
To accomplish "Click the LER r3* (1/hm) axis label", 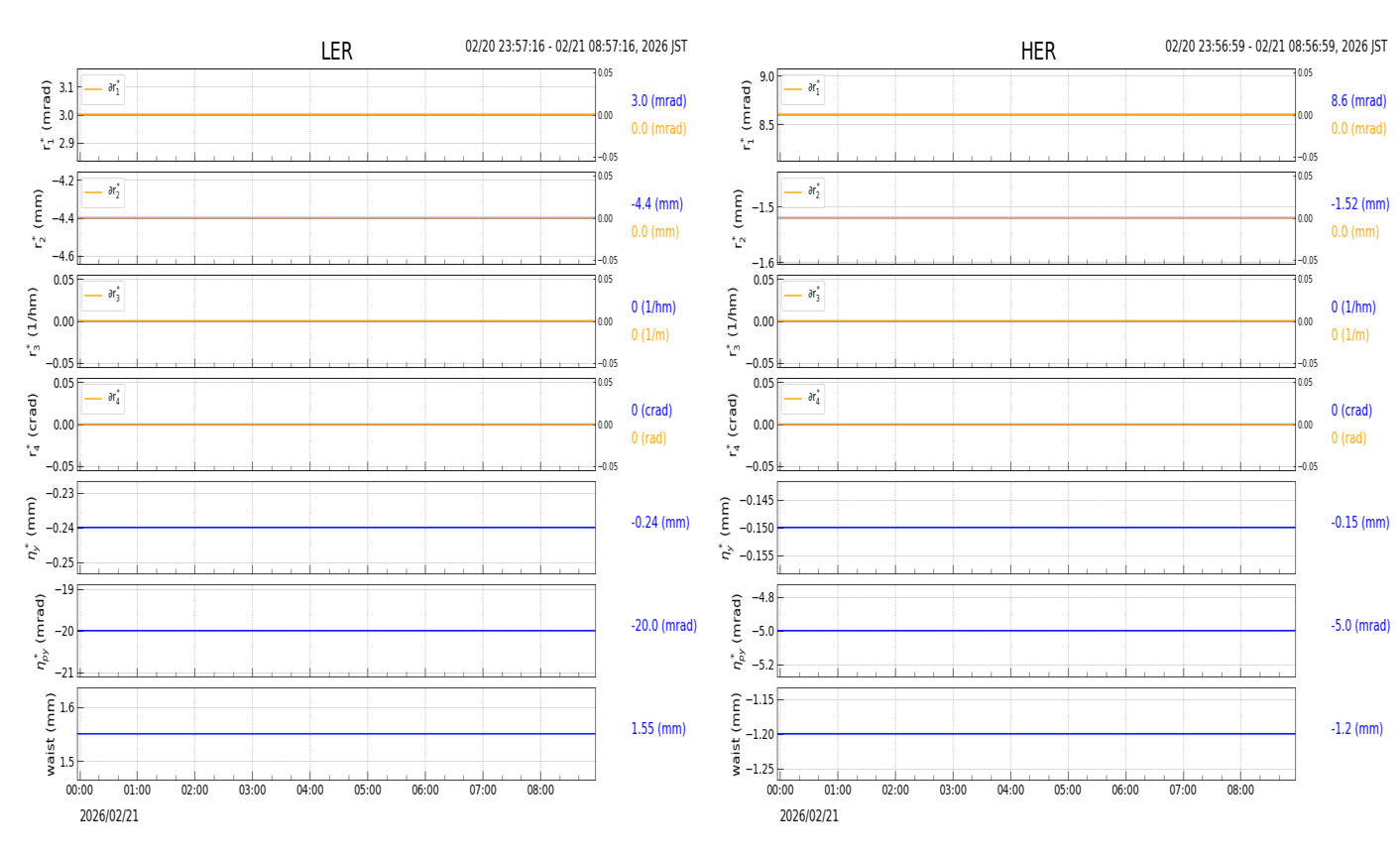I will click(35, 321).
